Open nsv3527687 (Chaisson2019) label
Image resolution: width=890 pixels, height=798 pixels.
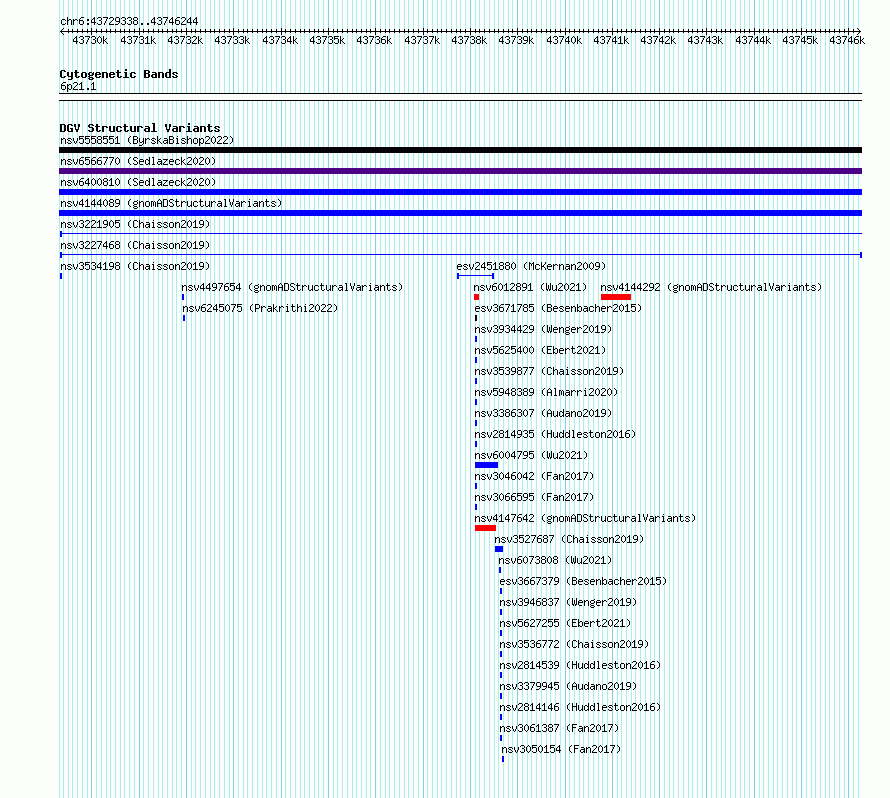coord(569,539)
